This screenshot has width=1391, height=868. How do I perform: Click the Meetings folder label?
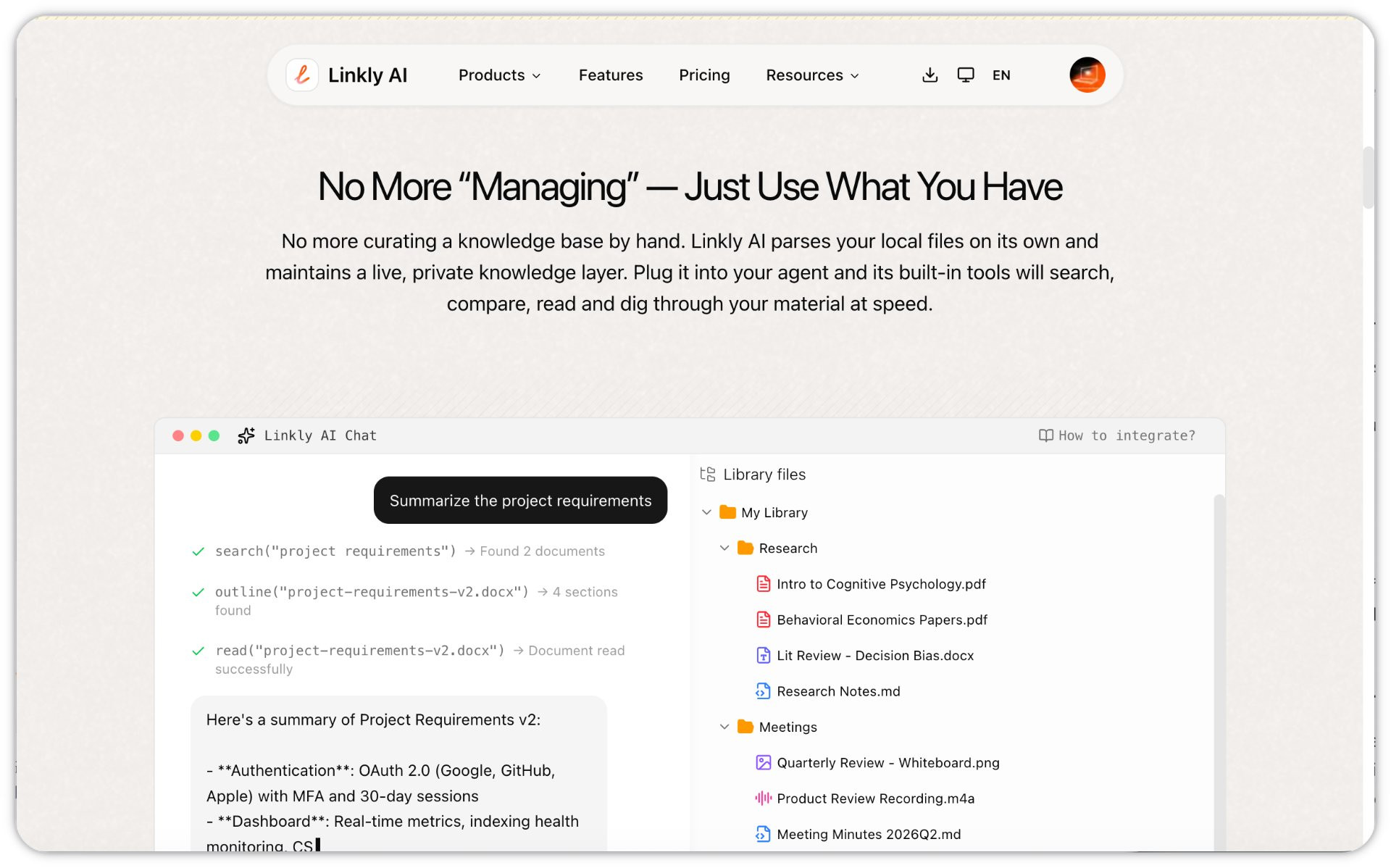788,727
